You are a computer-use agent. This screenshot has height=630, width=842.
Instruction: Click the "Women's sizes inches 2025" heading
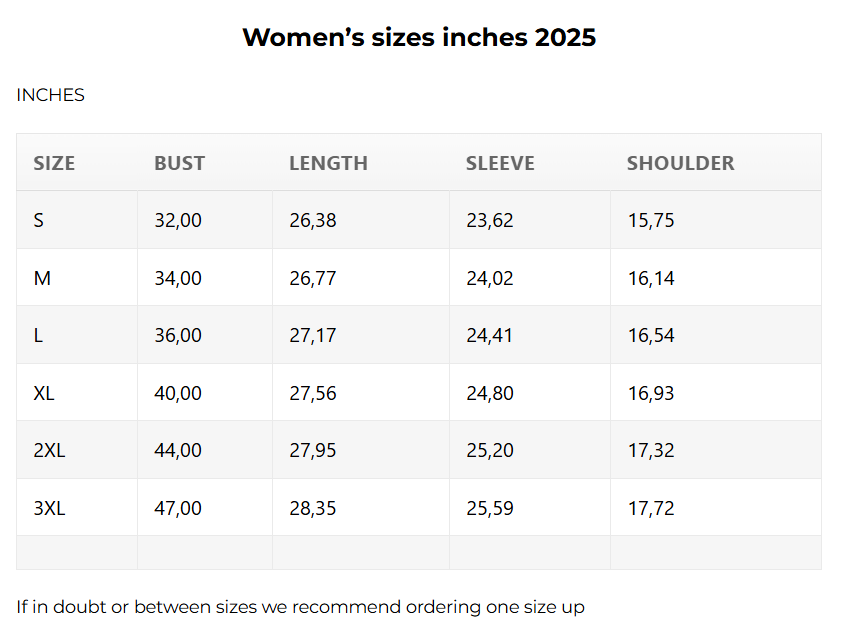[419, 38]
